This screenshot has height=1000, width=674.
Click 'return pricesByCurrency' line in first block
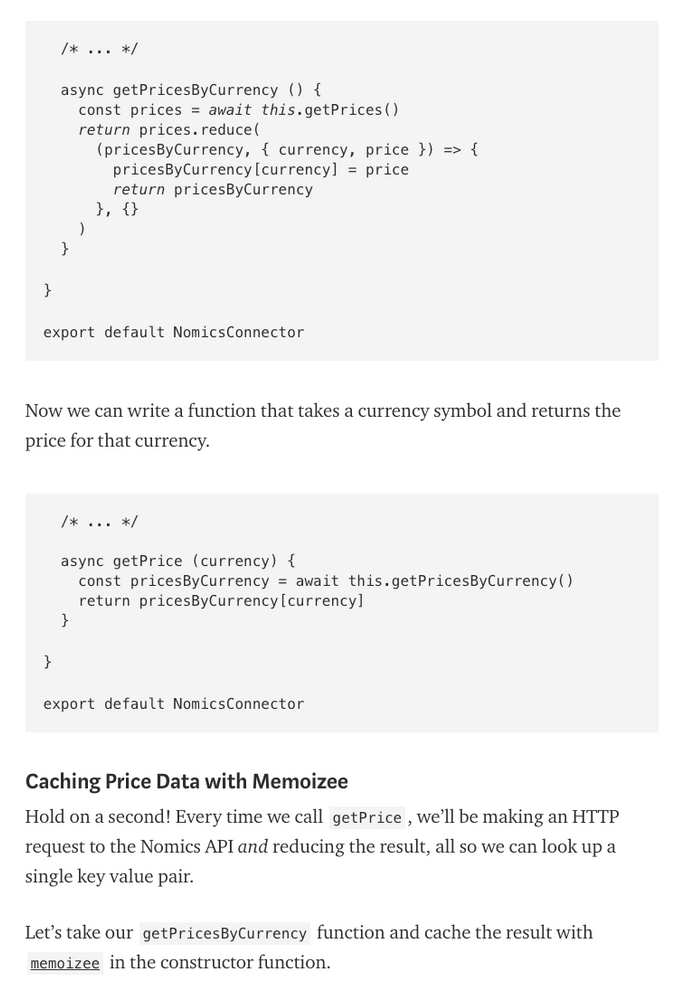click(x=212, y=190)
